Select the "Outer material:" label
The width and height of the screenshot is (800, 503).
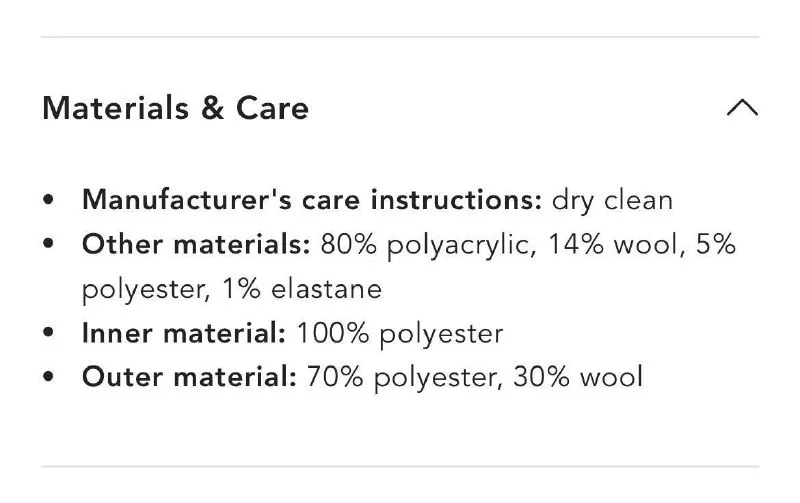click(190, 377)
